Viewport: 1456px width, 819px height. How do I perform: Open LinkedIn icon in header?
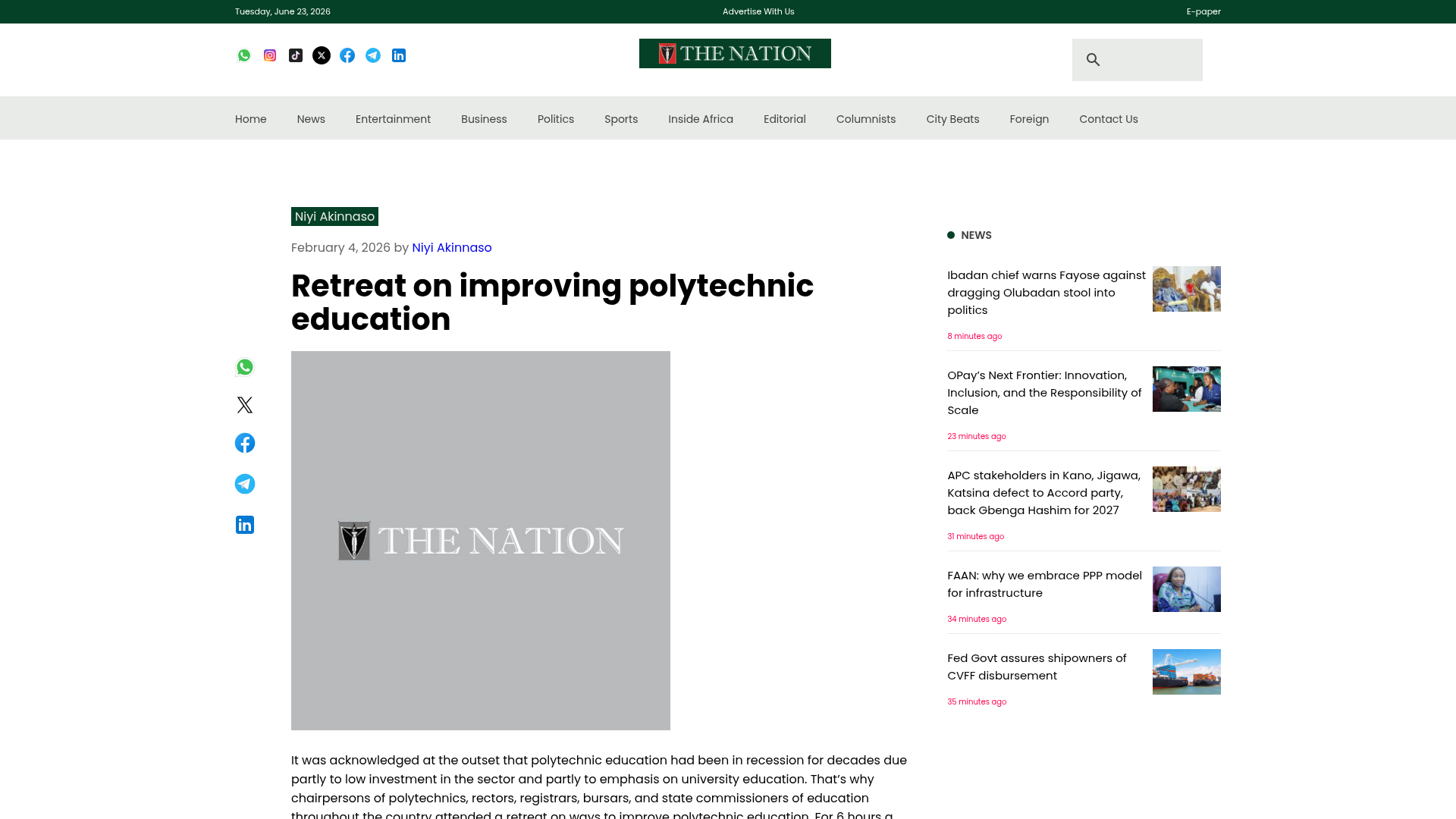[399, 55]
